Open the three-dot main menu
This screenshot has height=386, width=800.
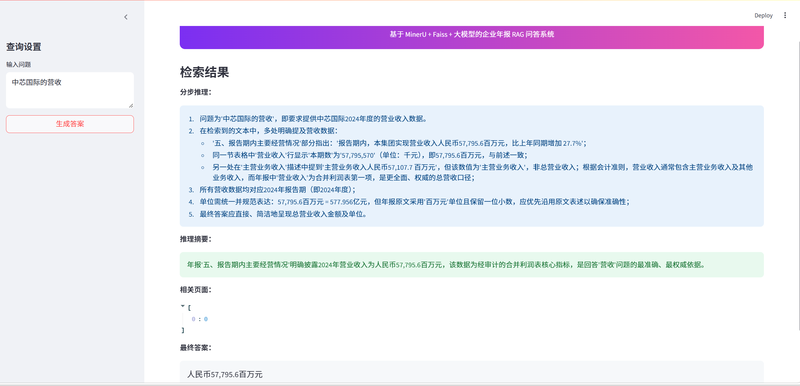pos(785,15)
